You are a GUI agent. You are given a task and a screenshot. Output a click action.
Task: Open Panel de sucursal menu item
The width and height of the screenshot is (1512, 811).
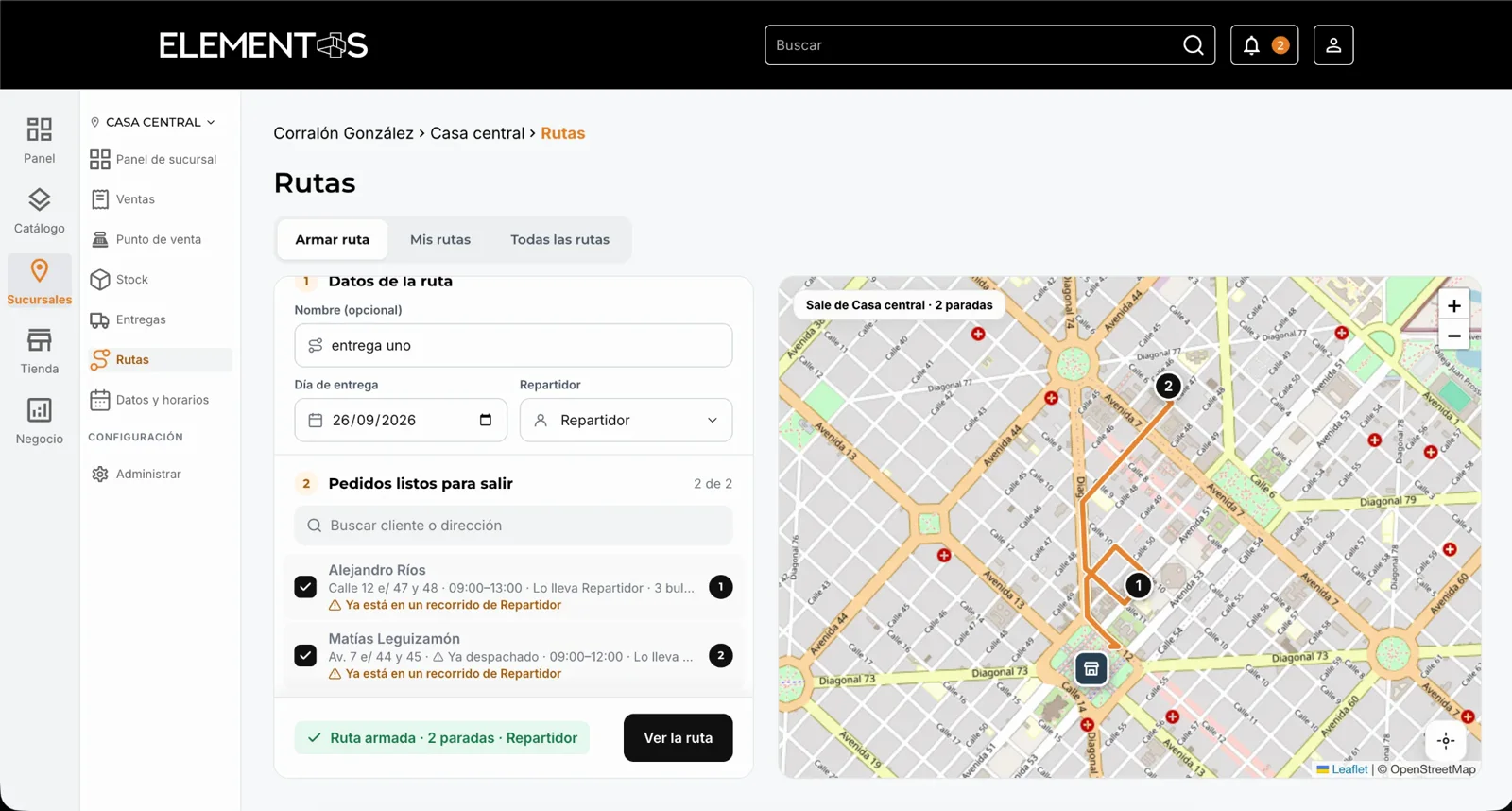click(x=160, y=160)
